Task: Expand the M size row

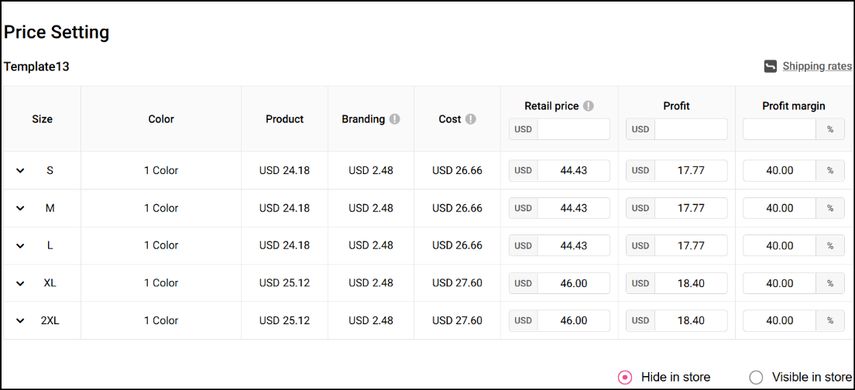Action: coord(20,208)
